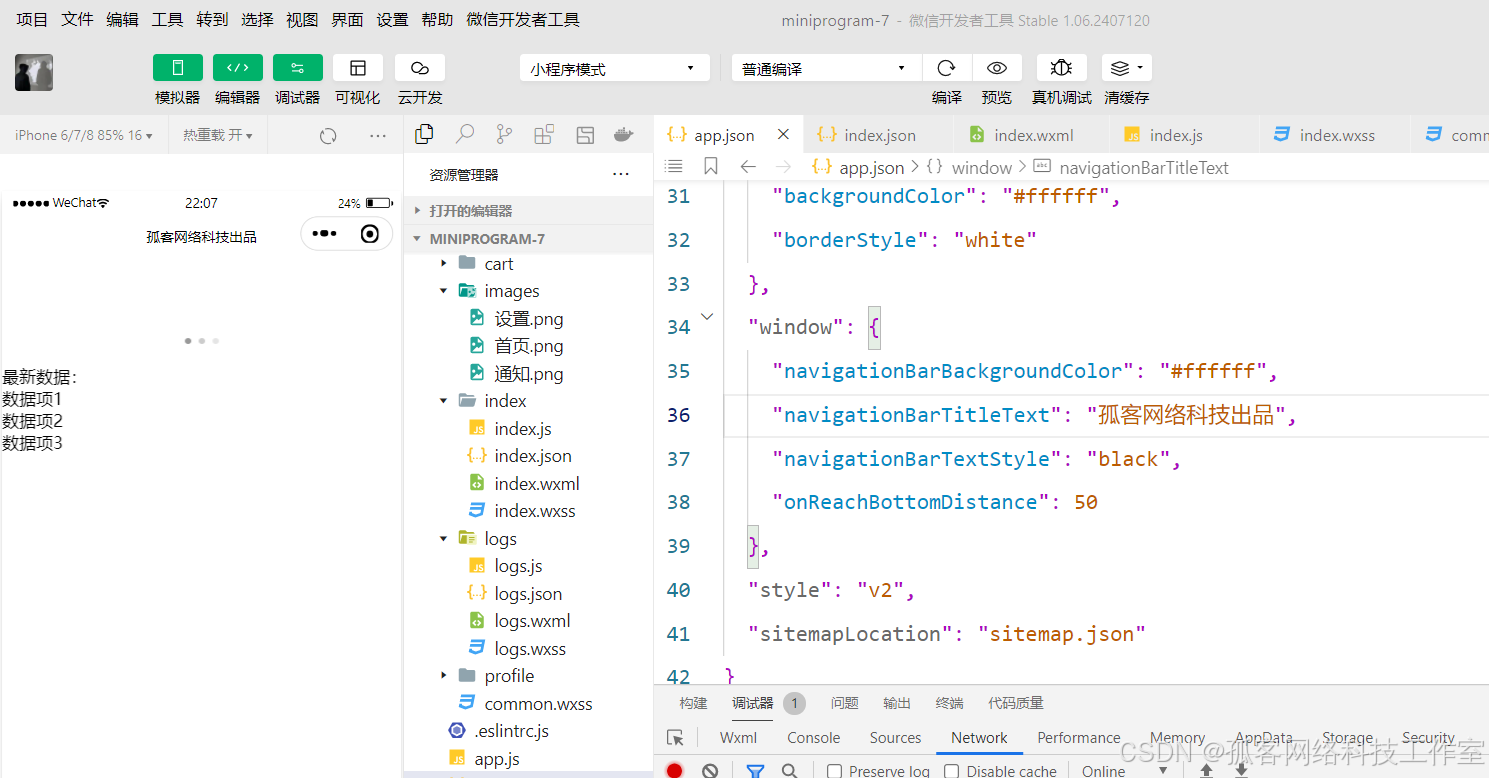Open the iPhone 6/7/8 device dropdown
Image resolution: width=1489 pixels, height=778 pixels.
tap(84, 135)
